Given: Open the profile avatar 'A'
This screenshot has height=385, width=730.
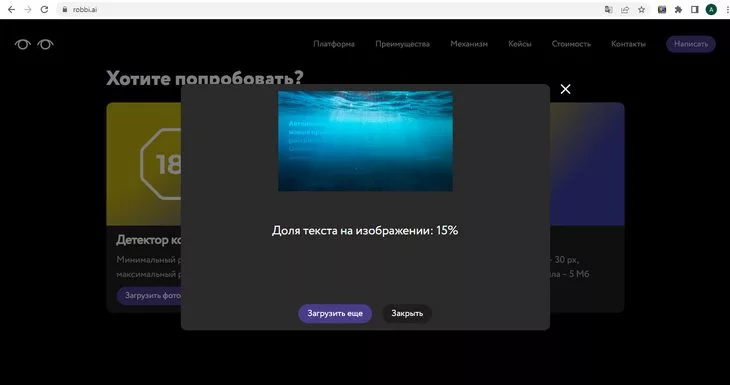Looking at the screenshot, I should pyautogui.click(x=711, y=9).
